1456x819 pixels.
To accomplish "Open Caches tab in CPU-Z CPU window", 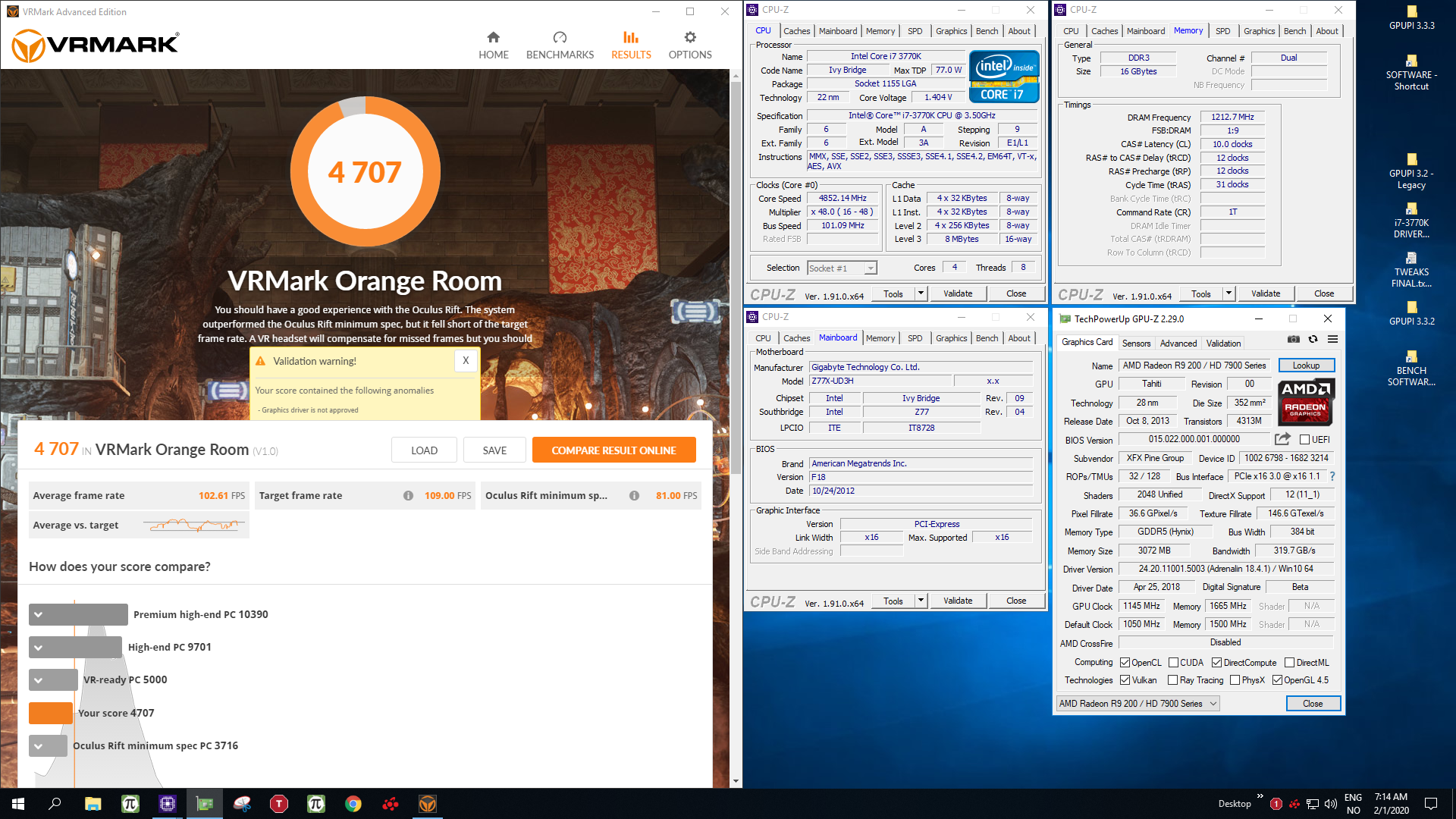I will point(796,31).
